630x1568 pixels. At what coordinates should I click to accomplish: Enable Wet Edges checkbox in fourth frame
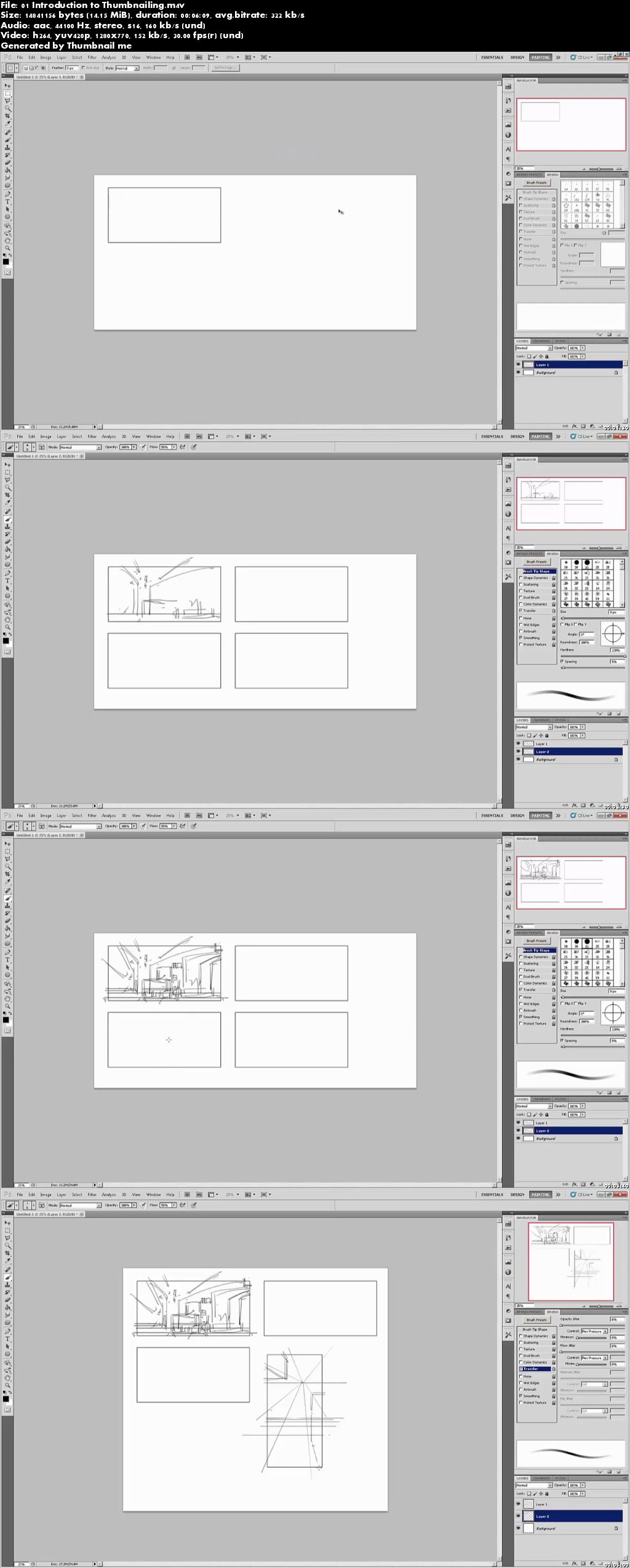[x=522, y=1383]
